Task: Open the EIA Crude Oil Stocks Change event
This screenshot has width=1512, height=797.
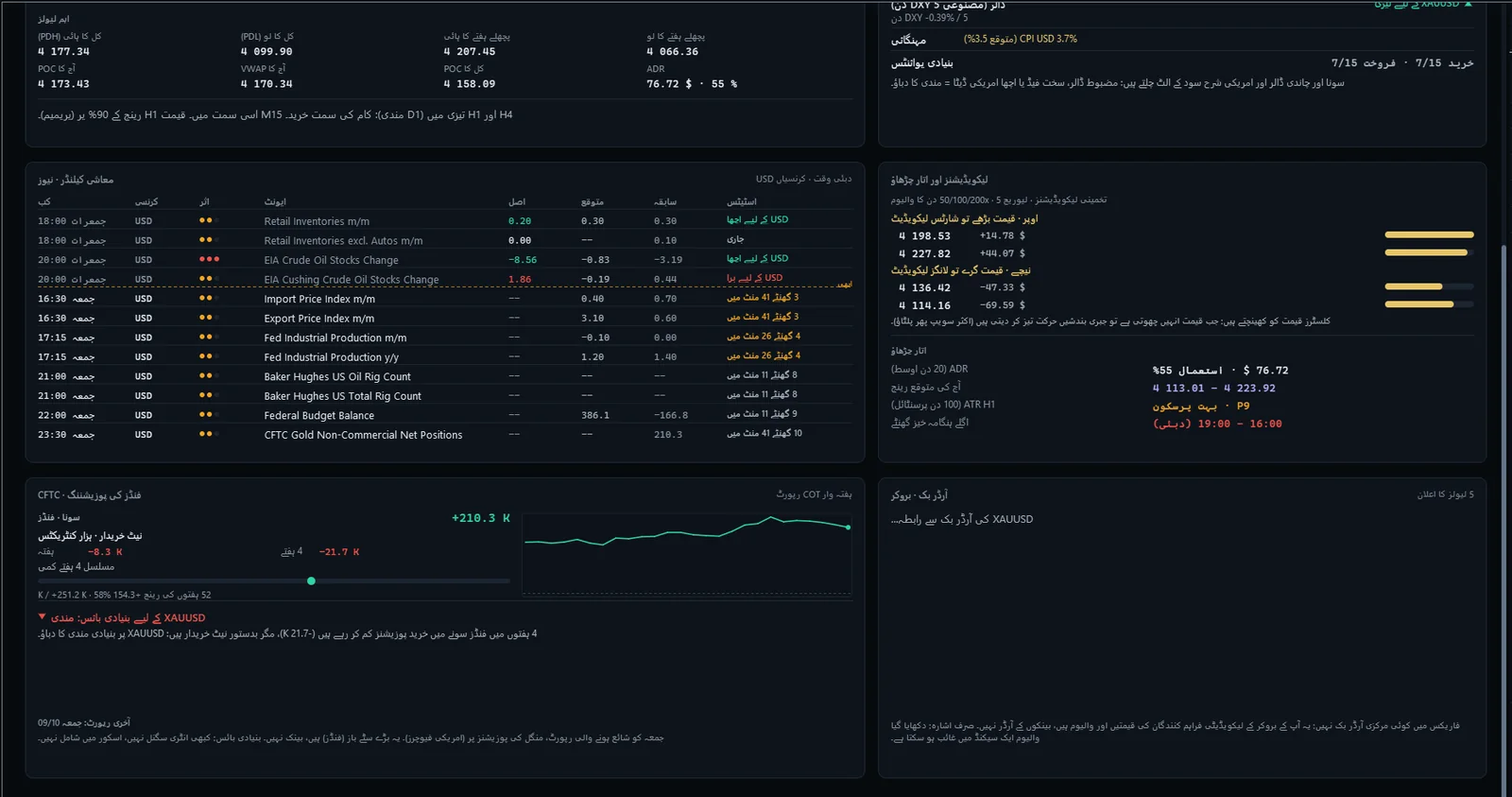Action: [331, 260]
